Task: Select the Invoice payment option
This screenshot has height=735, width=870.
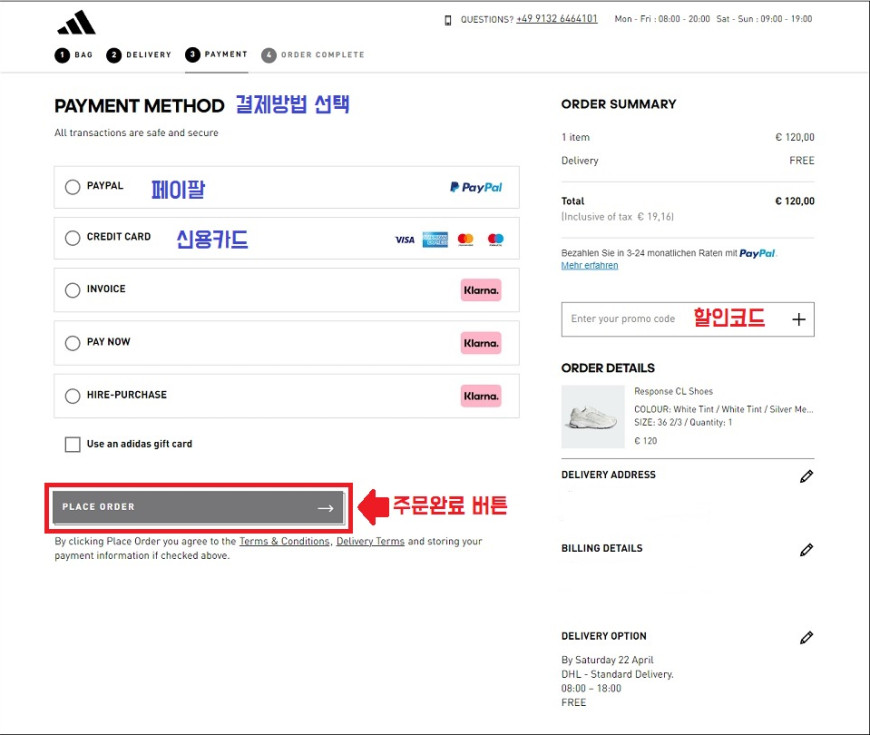Action: (x=73, y=290)
